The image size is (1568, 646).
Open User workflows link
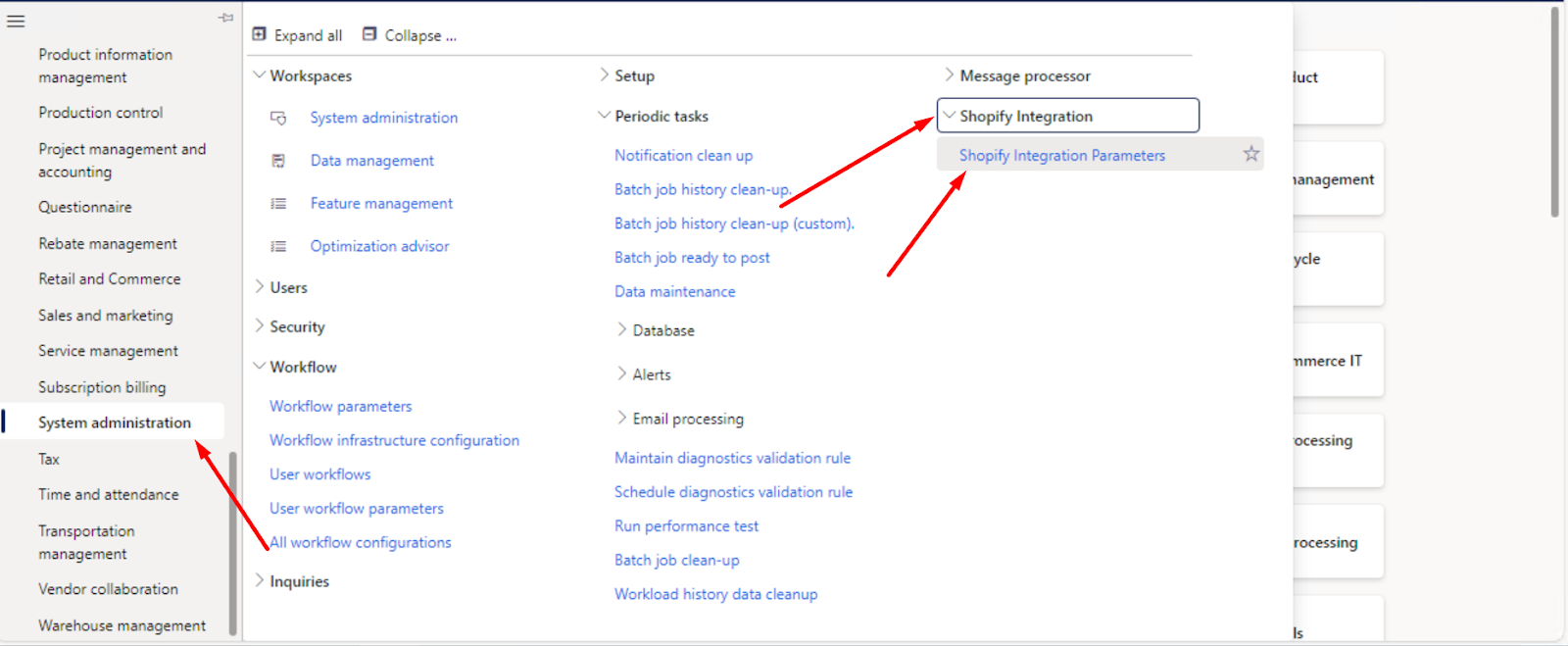point(320,474)
